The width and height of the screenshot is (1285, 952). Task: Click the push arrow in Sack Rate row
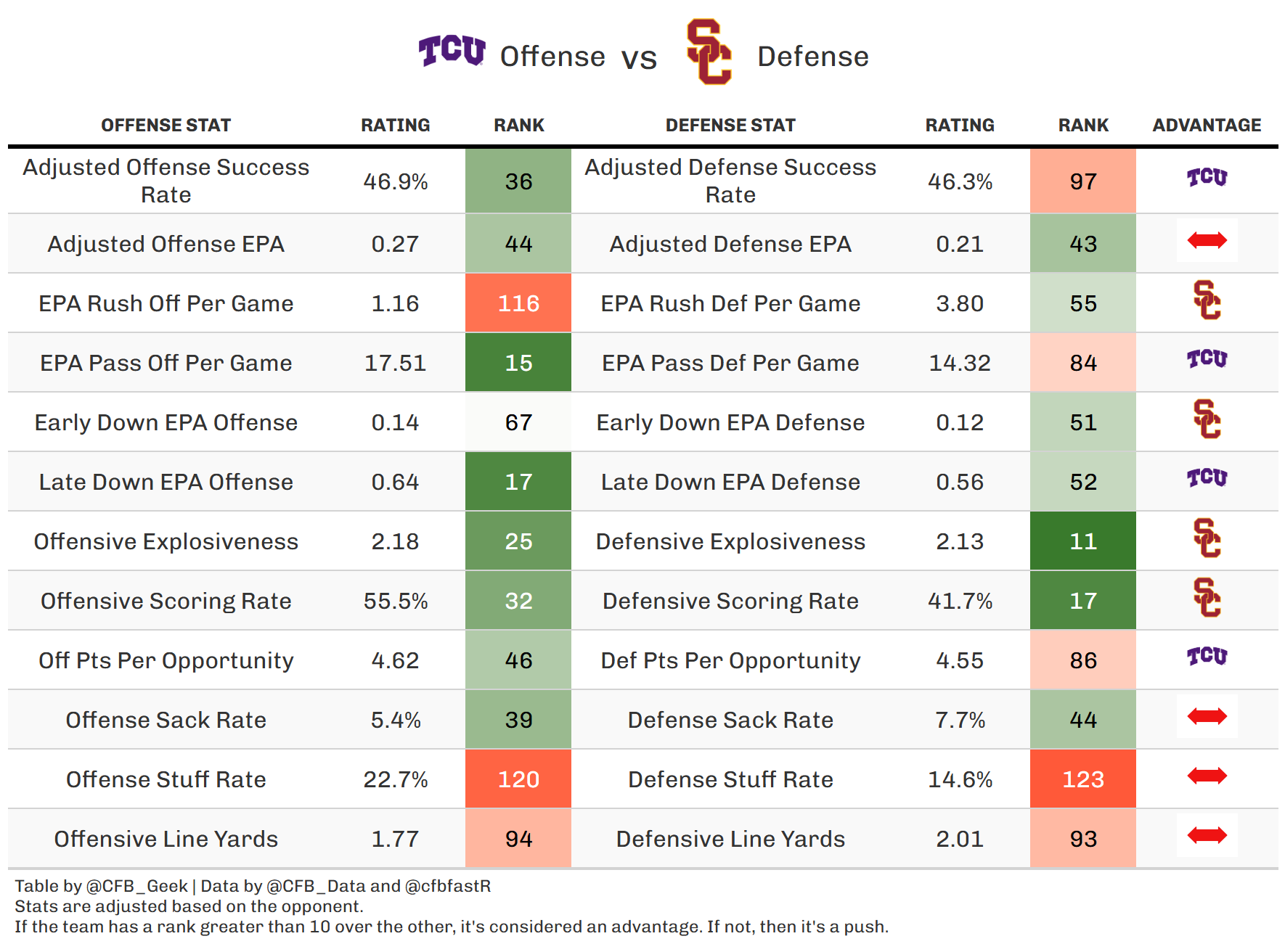click(x=1207, y=716)
